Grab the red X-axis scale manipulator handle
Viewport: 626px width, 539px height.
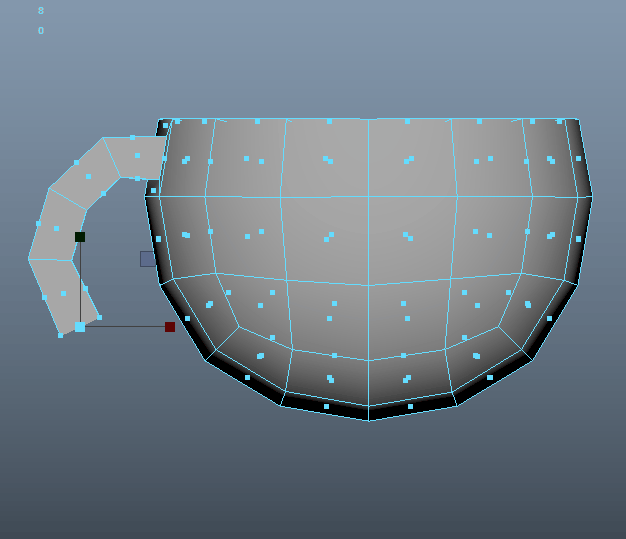[x=170, y=327]
